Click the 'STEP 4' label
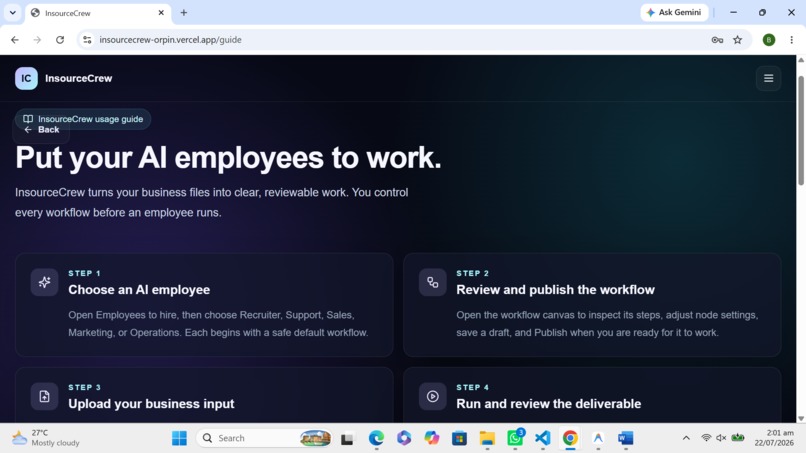Viewport: 806px width, 453px height. 472,387
